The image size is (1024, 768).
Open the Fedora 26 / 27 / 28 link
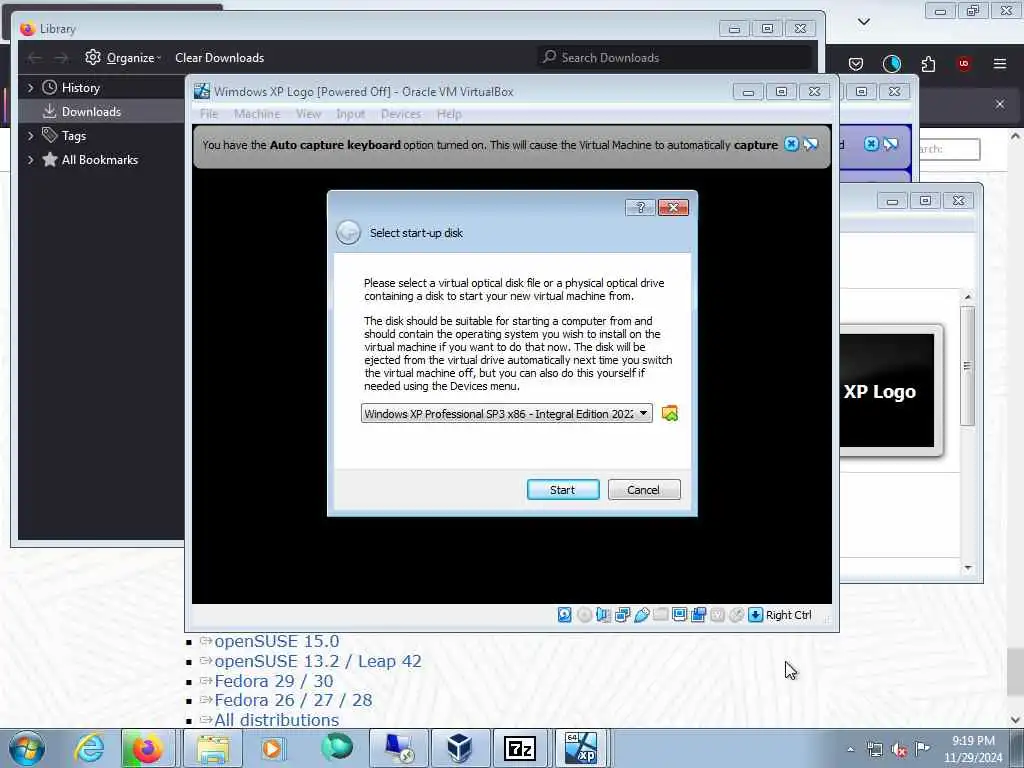[293, 700]
